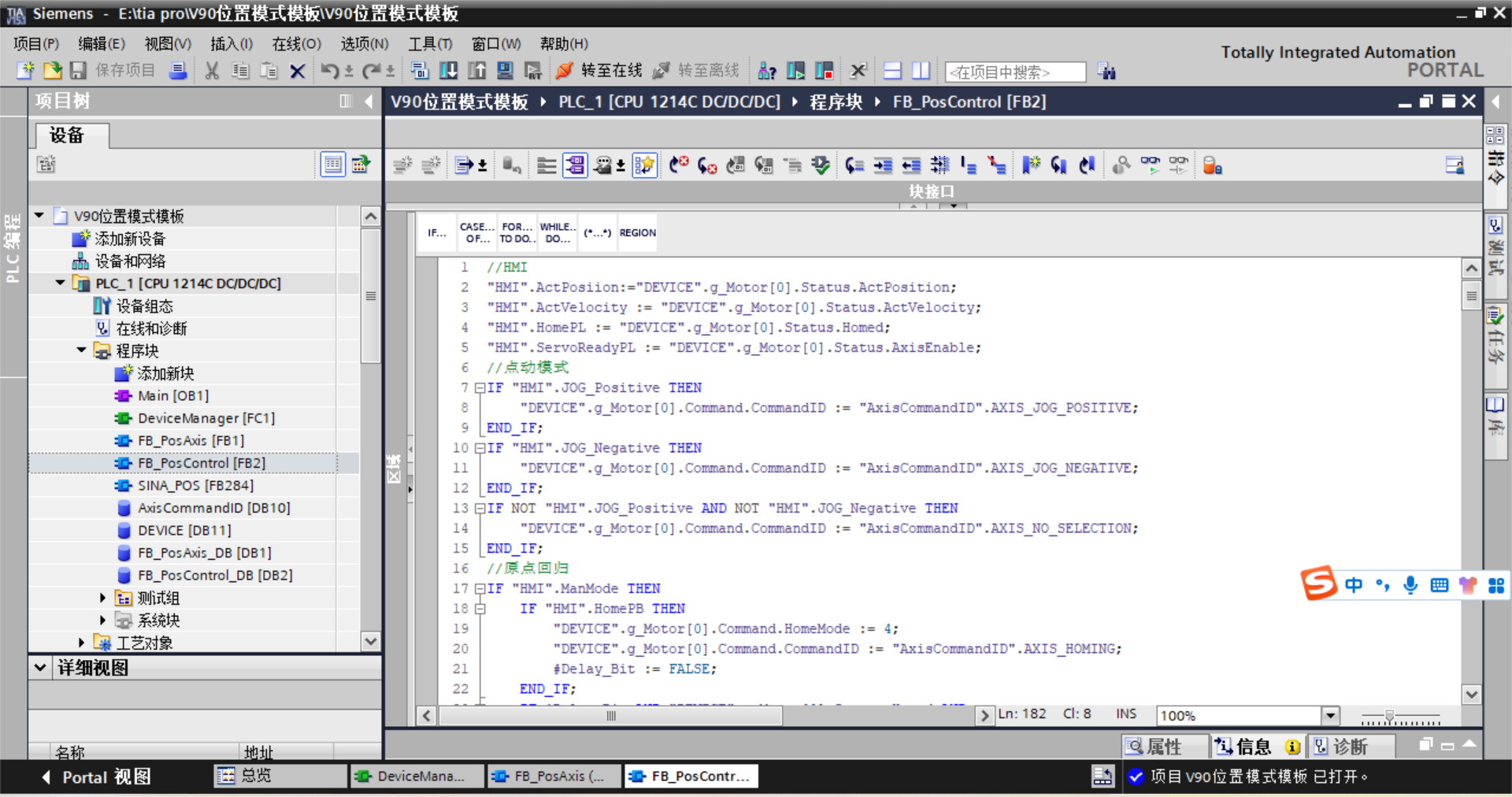Adjust the editor zoom slider
This screenshot has width=1512, height=797.
point(1389,717)
